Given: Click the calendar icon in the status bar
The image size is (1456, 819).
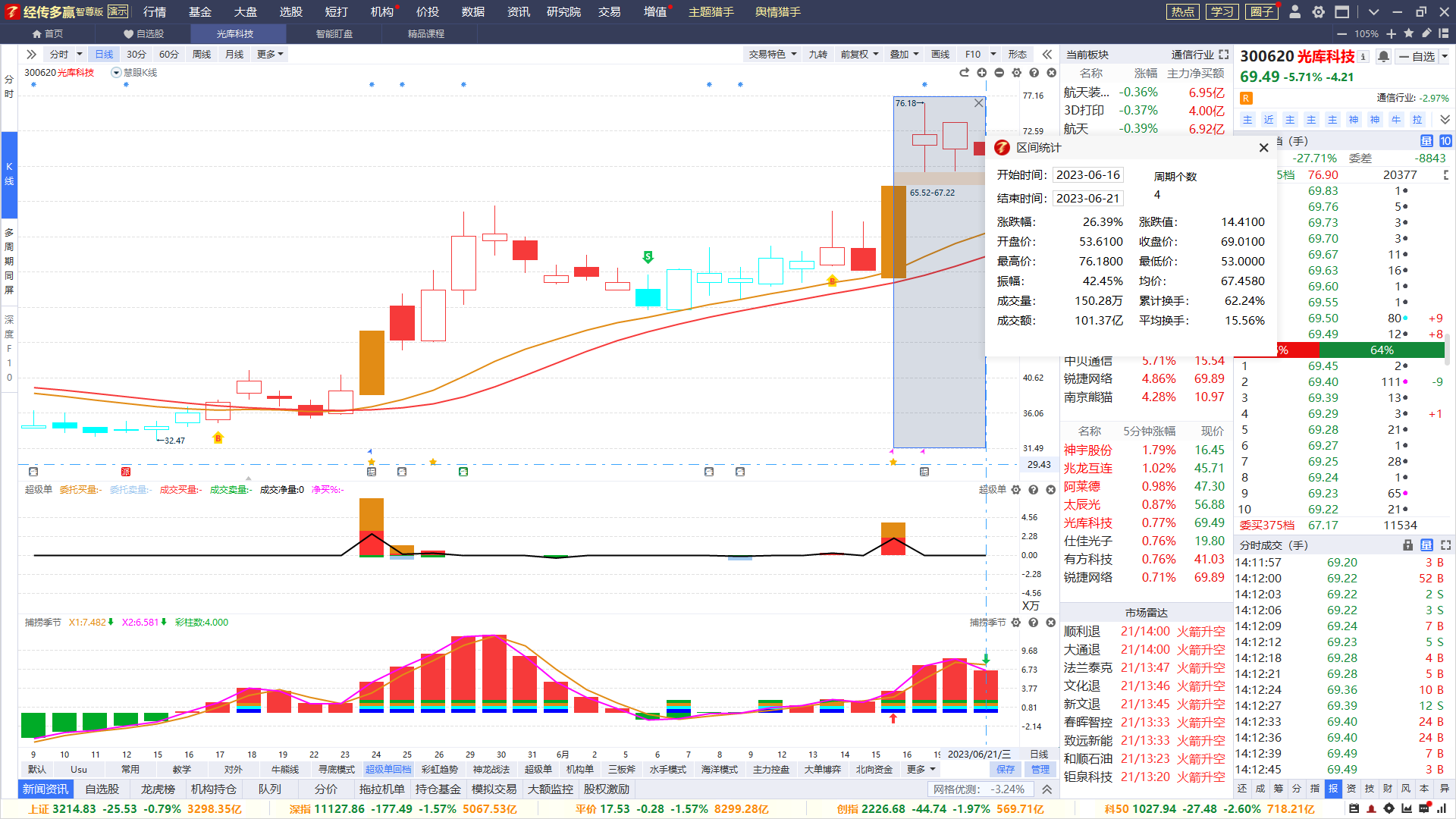Looking at the screenshot, I should 1354,809.
